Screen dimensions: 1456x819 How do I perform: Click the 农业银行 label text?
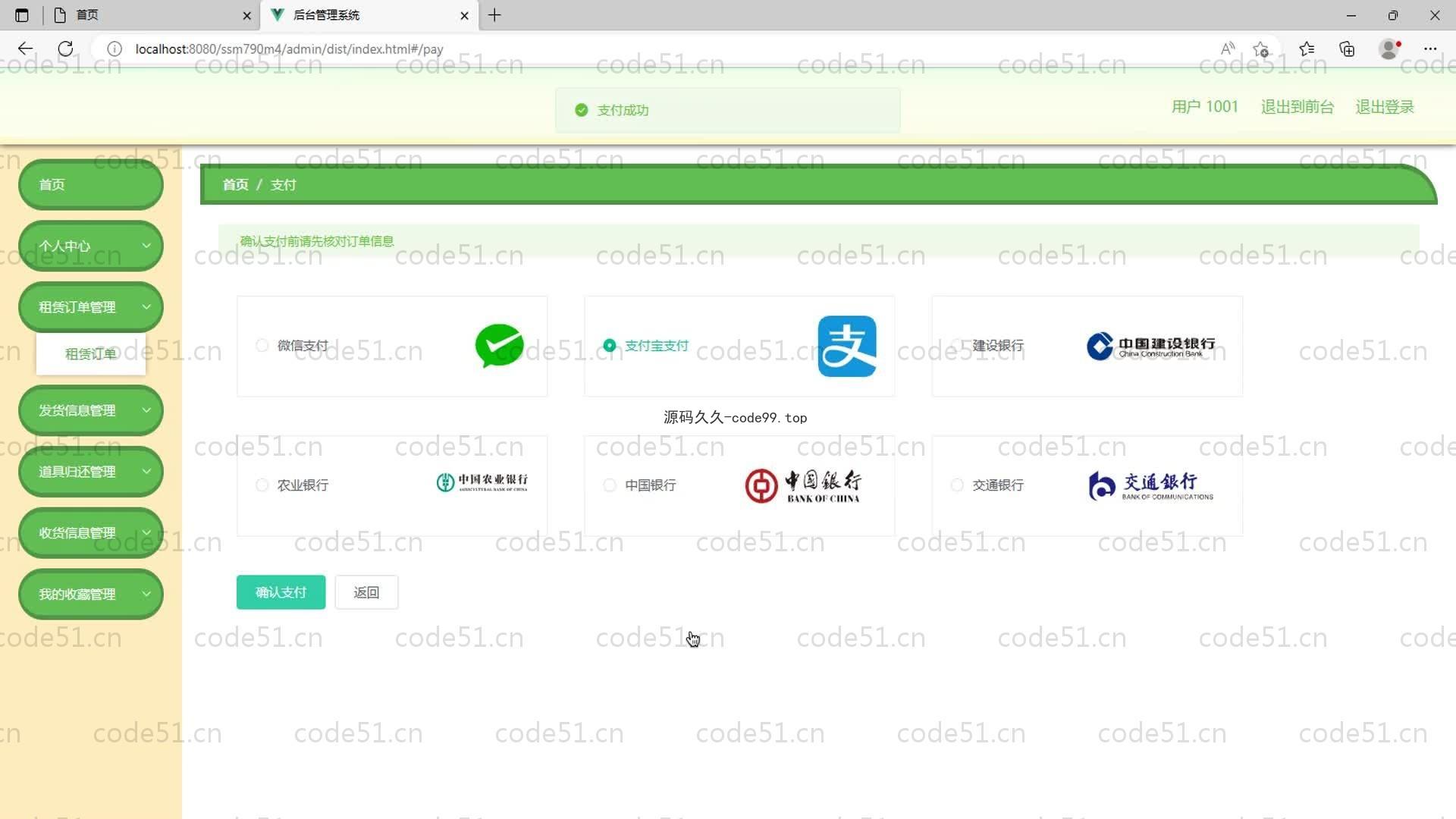[303, 485]
